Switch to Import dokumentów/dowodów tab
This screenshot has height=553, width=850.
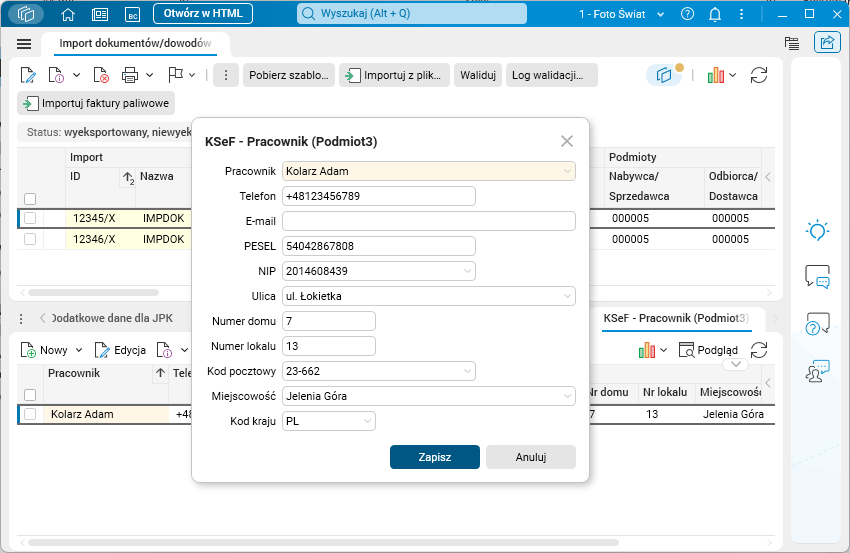pyautogui.click(x=135, y=43)
